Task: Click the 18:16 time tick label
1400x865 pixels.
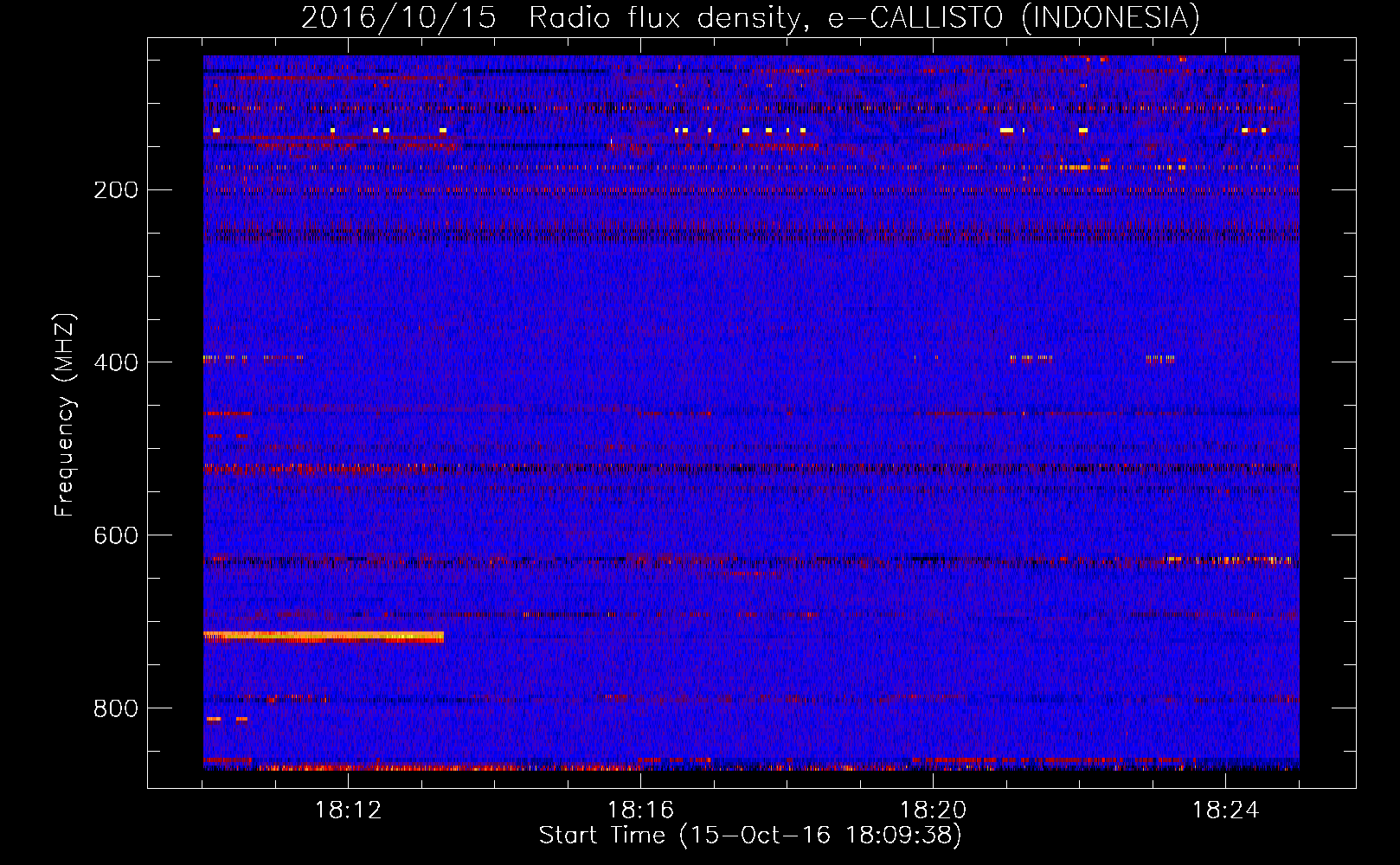Action: (640, 811)
